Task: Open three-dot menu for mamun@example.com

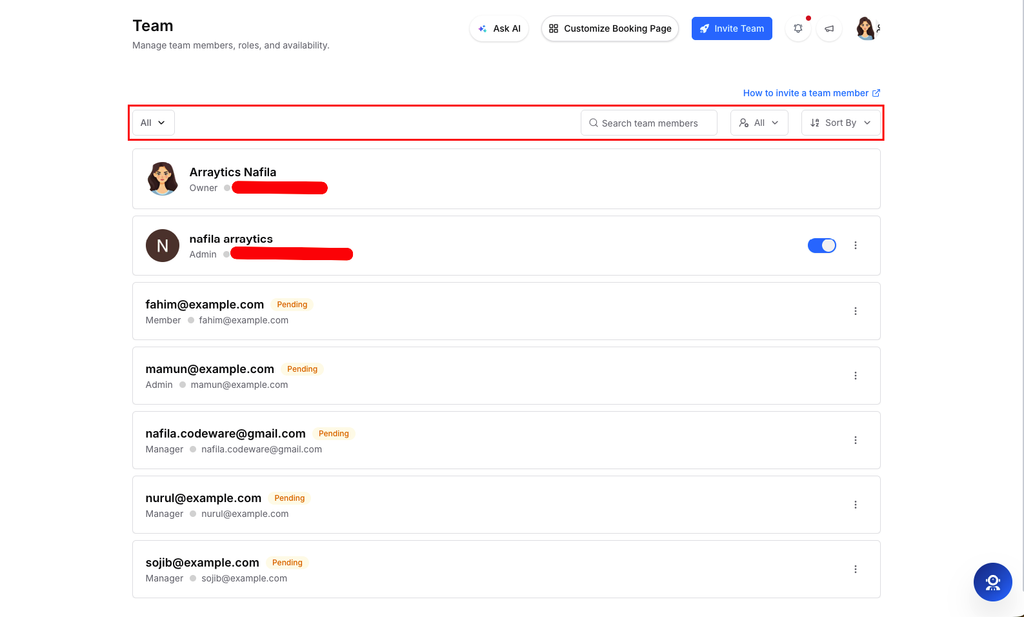Action: coord(856,376)
